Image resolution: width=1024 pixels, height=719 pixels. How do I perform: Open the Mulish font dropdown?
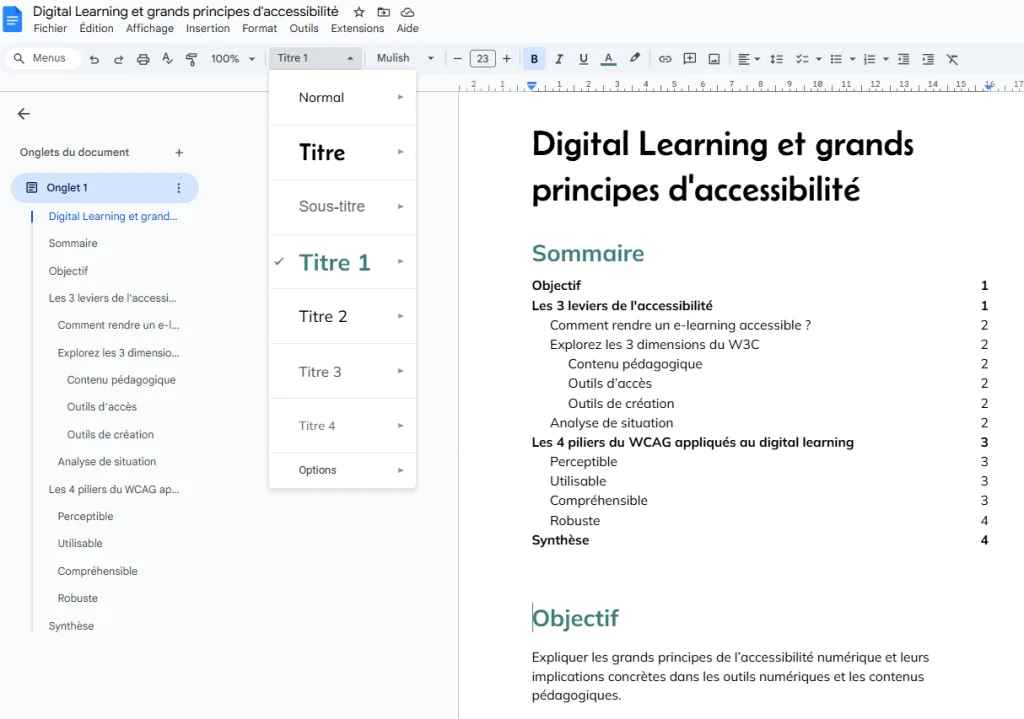(x=403, y=58)
